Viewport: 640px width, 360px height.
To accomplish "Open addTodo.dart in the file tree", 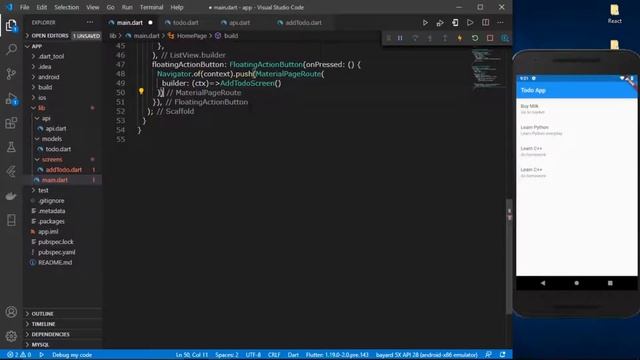I will click(x=62, y=170).
